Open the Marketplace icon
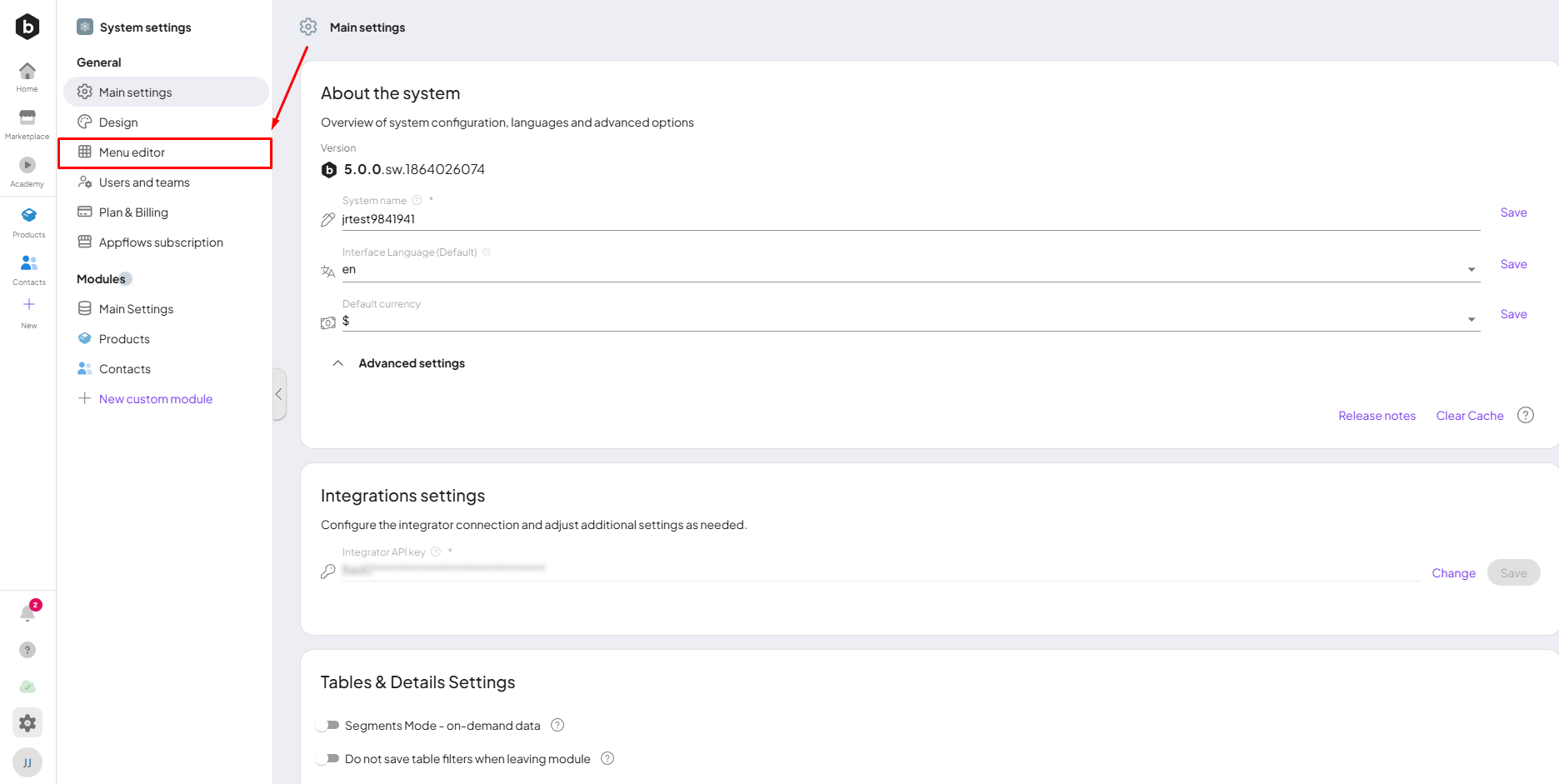The height and width of the screenshot is (784, 1559). click(x=27, y=123)
